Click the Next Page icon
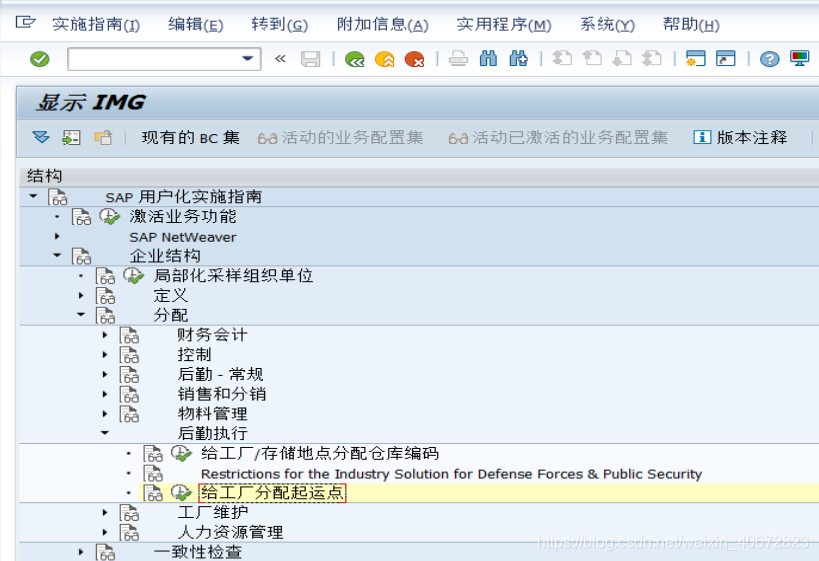Viewport: 819px width, 561px height. pyautogui.click(x=622, y=58)
